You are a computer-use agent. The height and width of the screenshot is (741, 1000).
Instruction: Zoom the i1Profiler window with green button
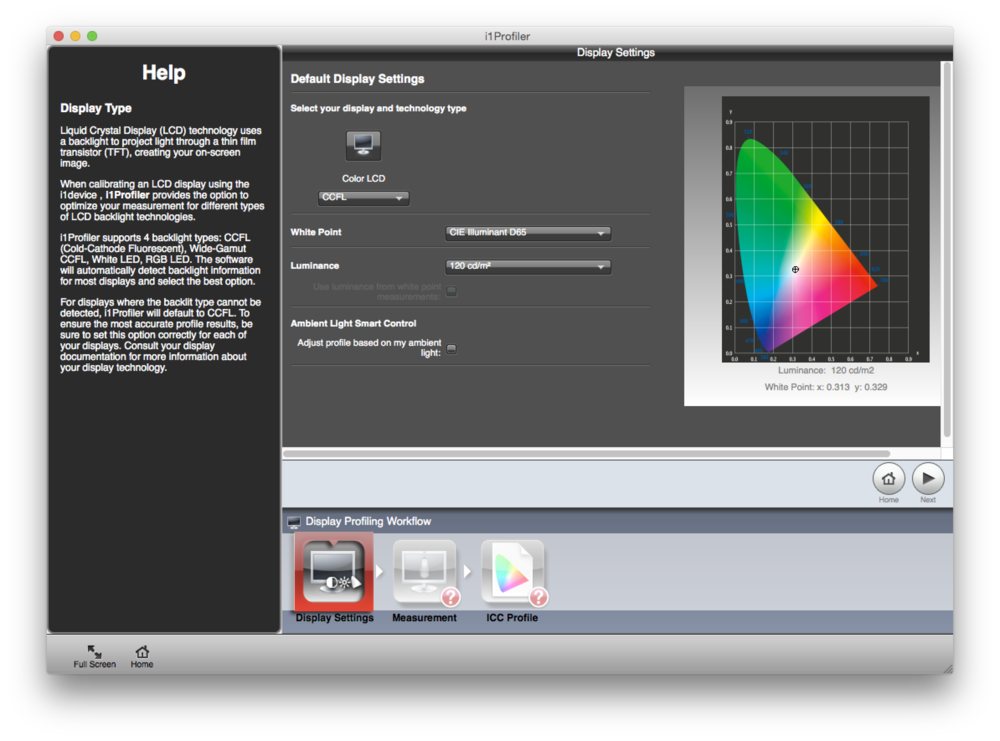(92, 36)
